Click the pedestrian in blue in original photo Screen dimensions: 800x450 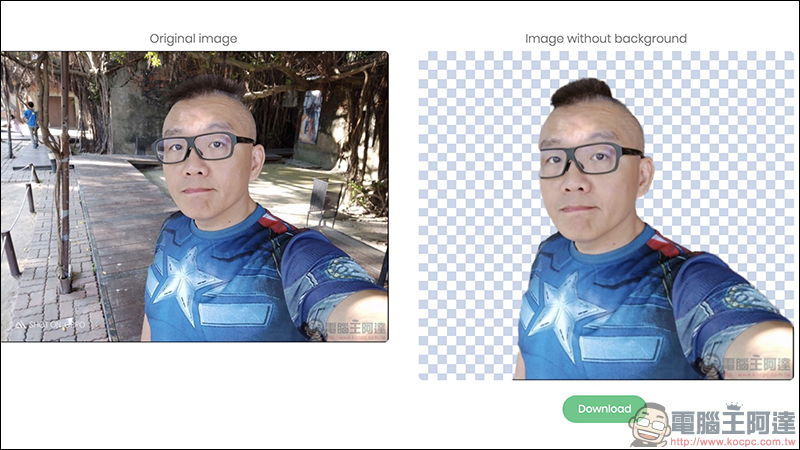click(31, 122)
